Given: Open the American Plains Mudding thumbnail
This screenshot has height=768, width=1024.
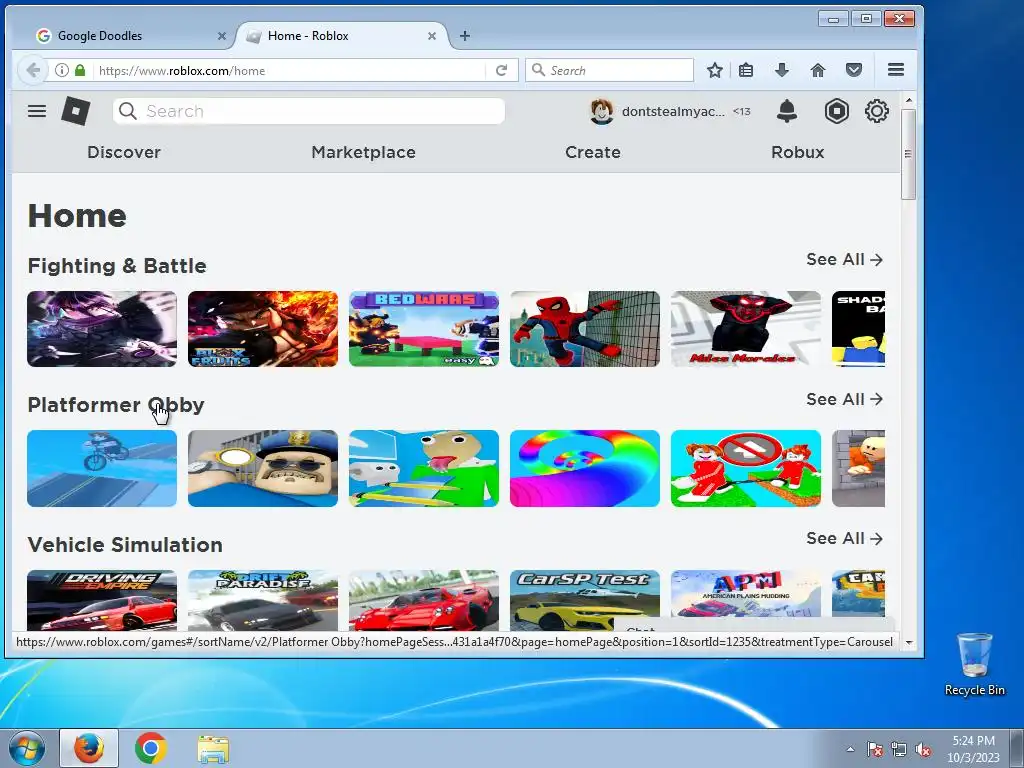Looking at the screenshot, I should [x=746, y=593].
